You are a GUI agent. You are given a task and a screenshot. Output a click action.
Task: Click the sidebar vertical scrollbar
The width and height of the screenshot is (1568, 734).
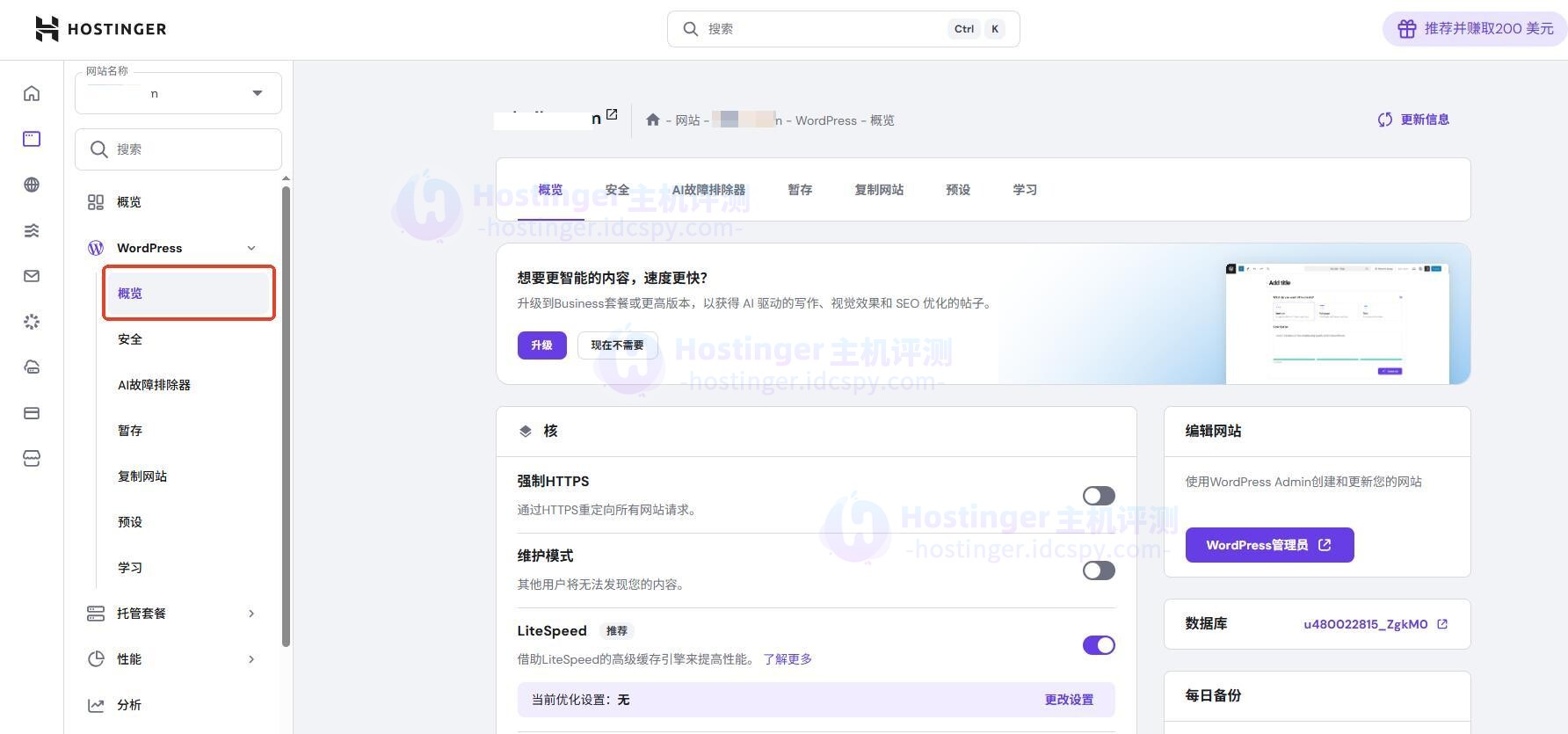pyautogui.click(x=286, y=417)
